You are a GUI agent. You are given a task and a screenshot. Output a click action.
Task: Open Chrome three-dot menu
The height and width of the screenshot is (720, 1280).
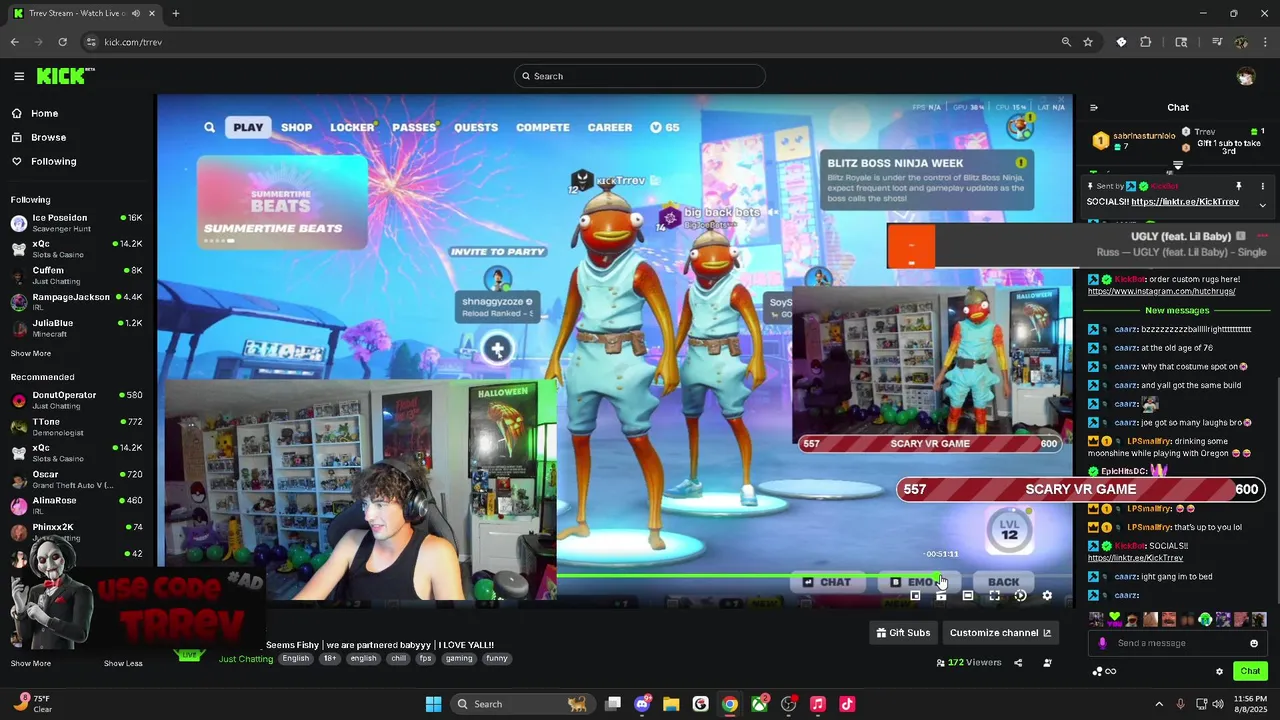click(1265, 42)
